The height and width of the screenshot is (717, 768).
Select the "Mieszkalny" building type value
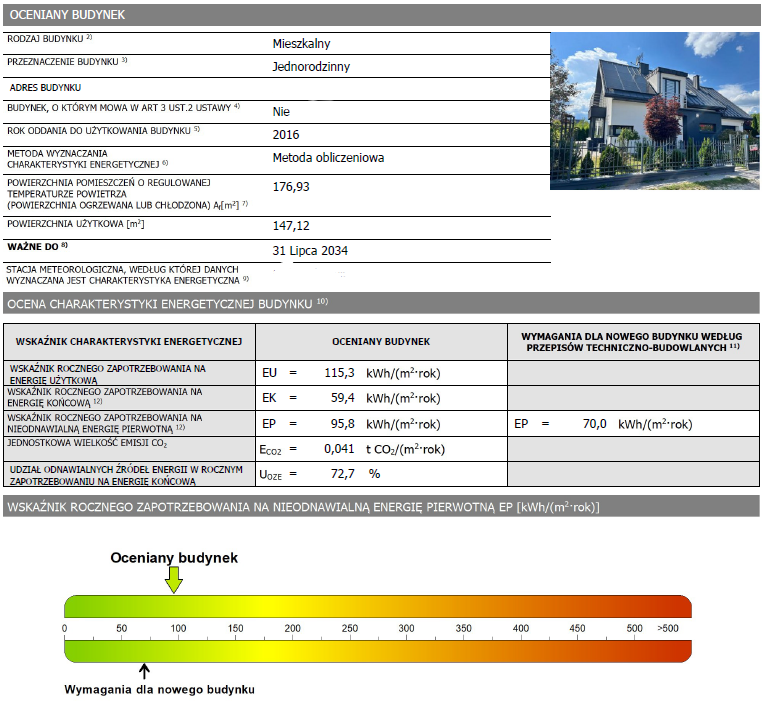[x=301, y=44]
